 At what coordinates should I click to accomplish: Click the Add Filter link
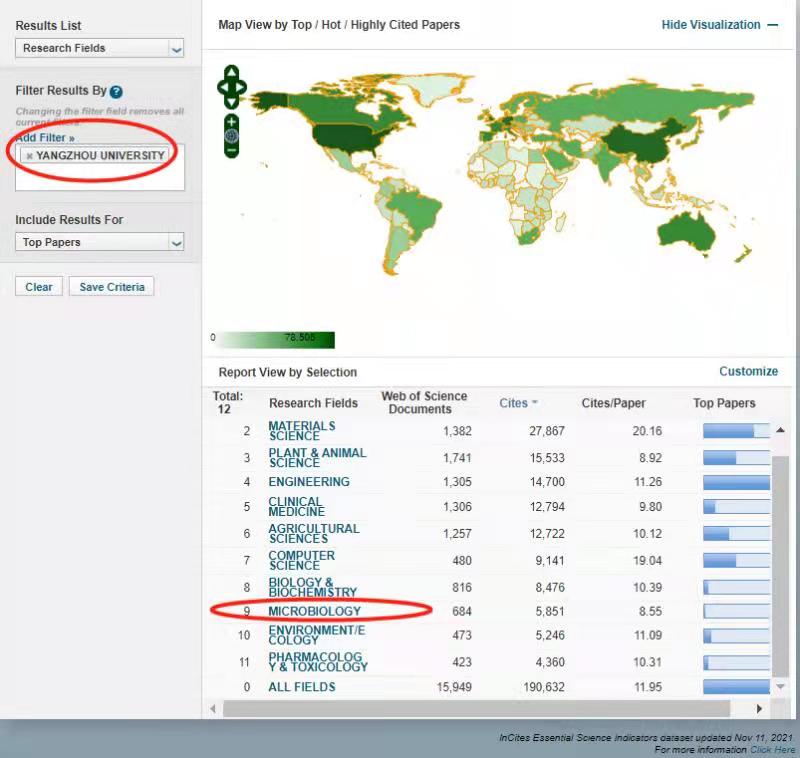[45, 137]
